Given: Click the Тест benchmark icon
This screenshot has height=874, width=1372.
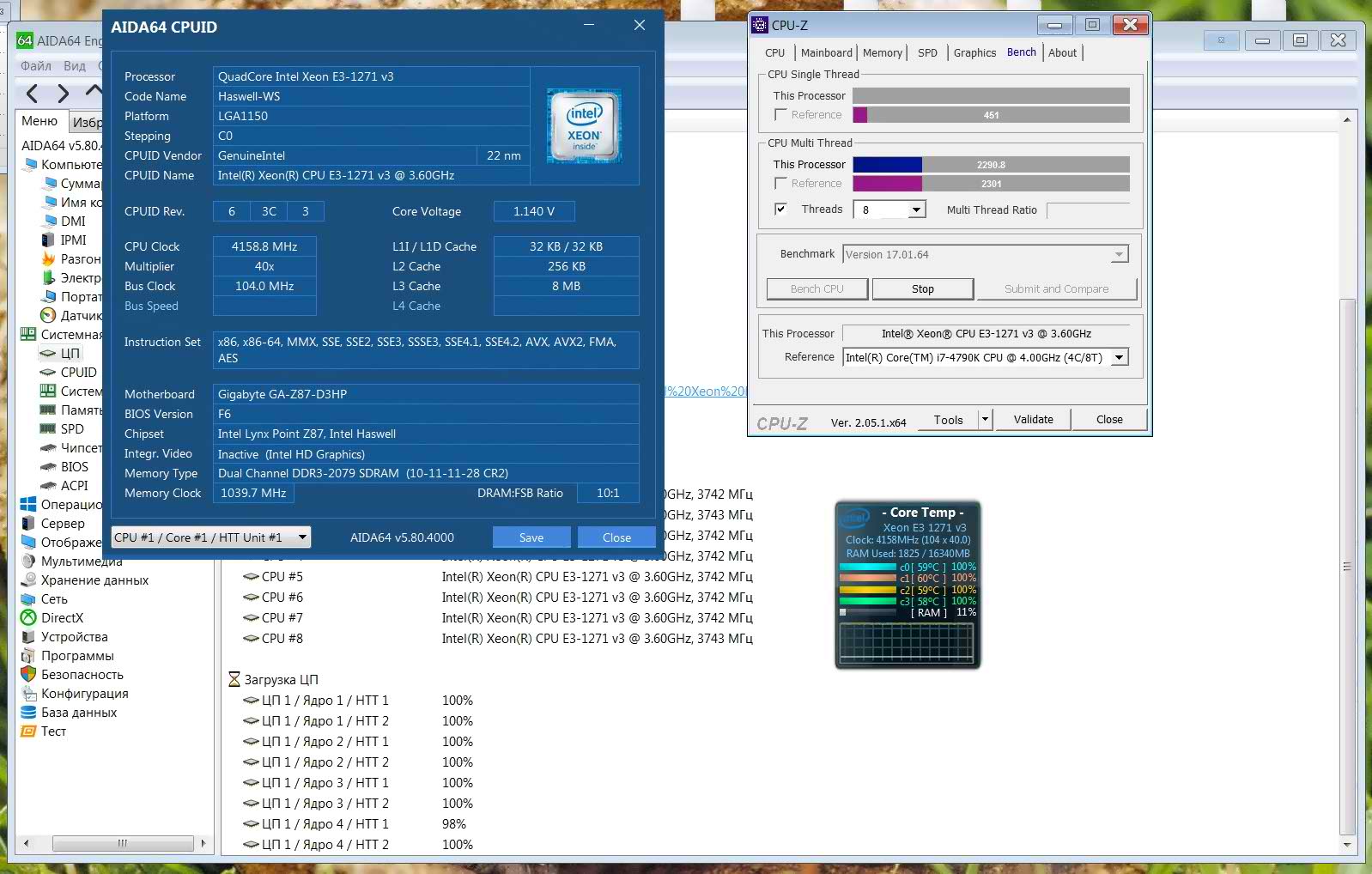Looking at the screenshot, I should [28, 731].
